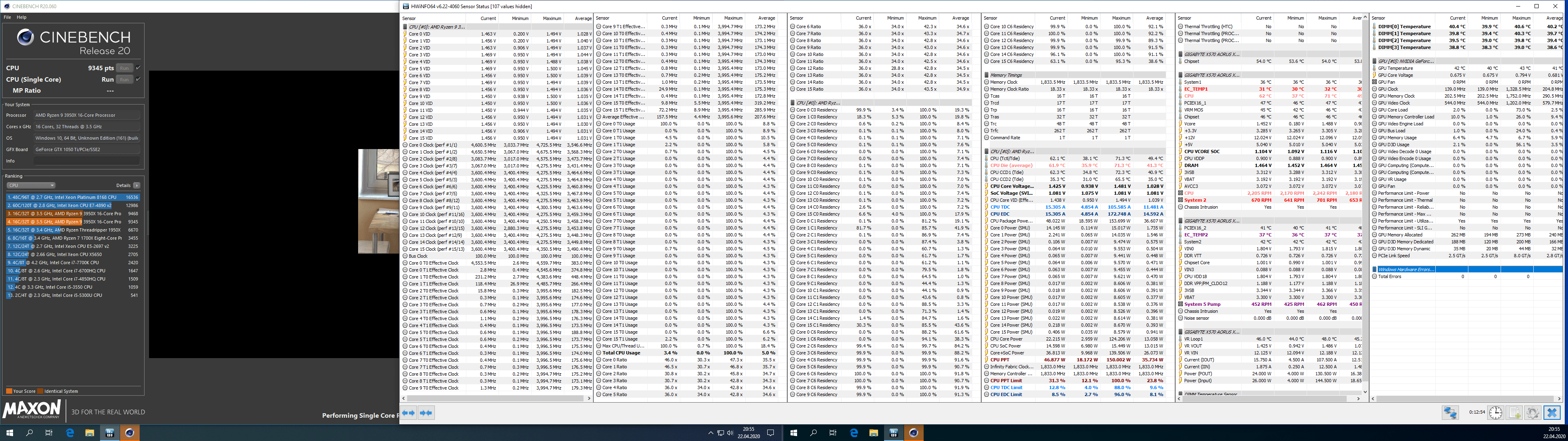Viewport: 1568px width, 441px height.
Task: Select ranking entry Intel Core i5-5300U CPU
Action: coord(73,295)
